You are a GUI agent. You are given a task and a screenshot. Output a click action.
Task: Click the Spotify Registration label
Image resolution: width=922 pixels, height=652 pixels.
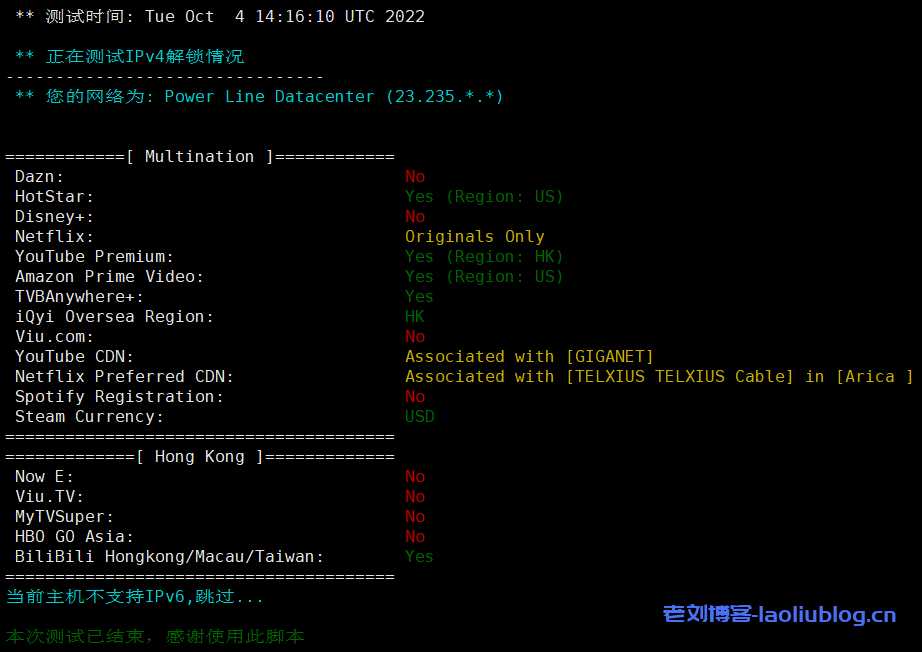point(119,396)
